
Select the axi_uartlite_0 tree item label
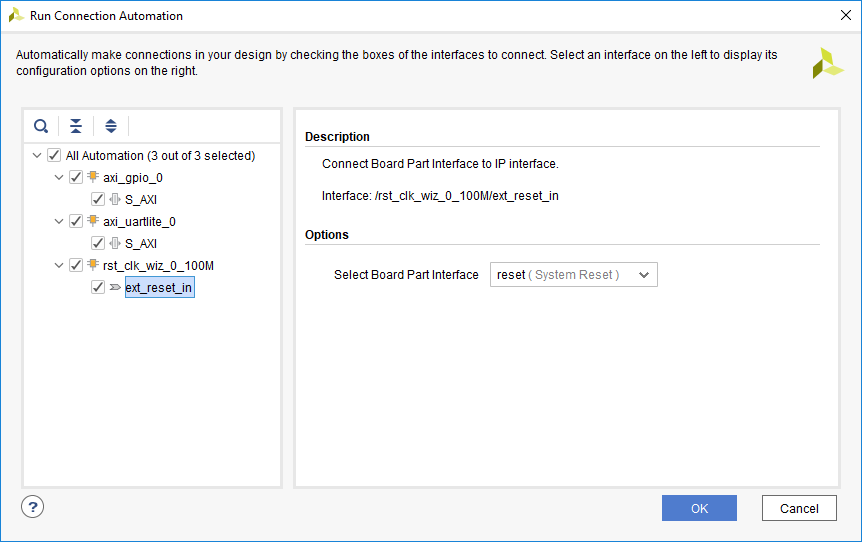(x=139, y=222)
